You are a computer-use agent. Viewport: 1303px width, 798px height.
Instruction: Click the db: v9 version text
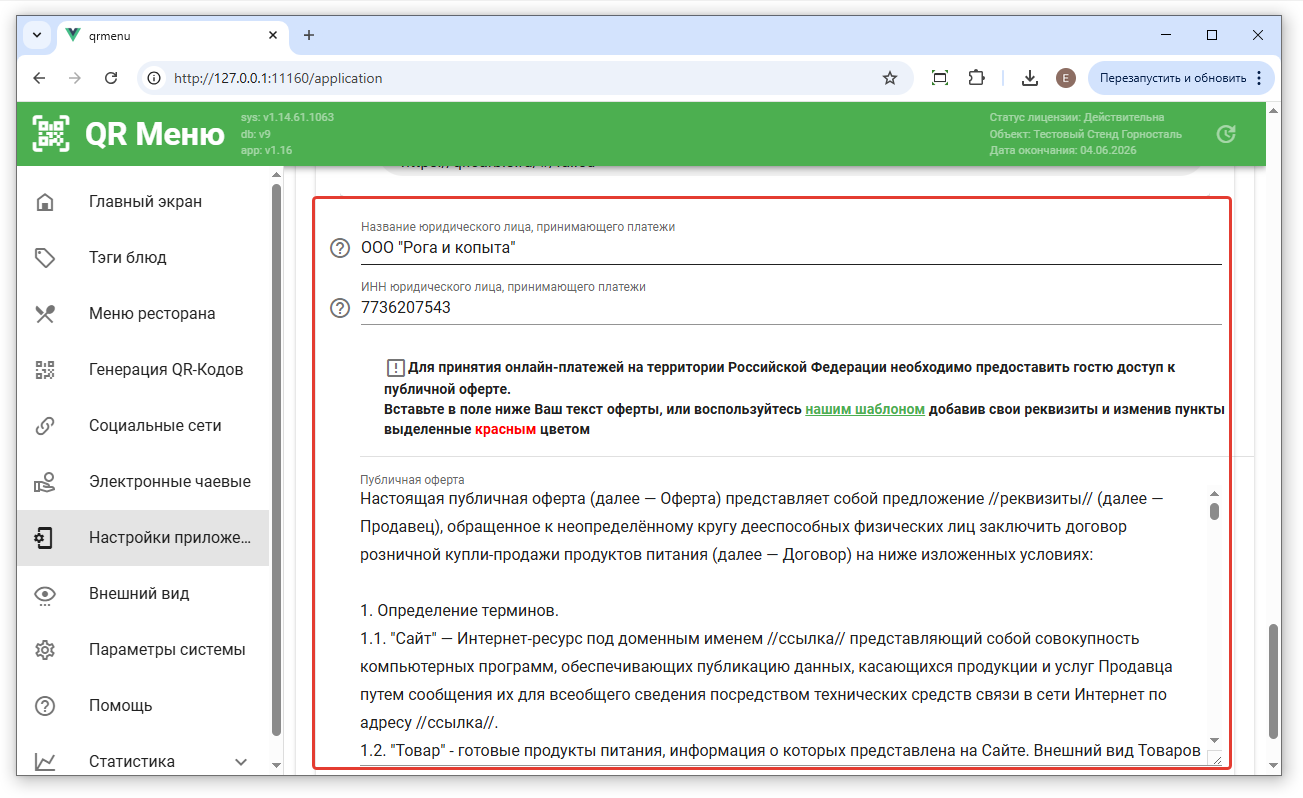pos(256,134)
